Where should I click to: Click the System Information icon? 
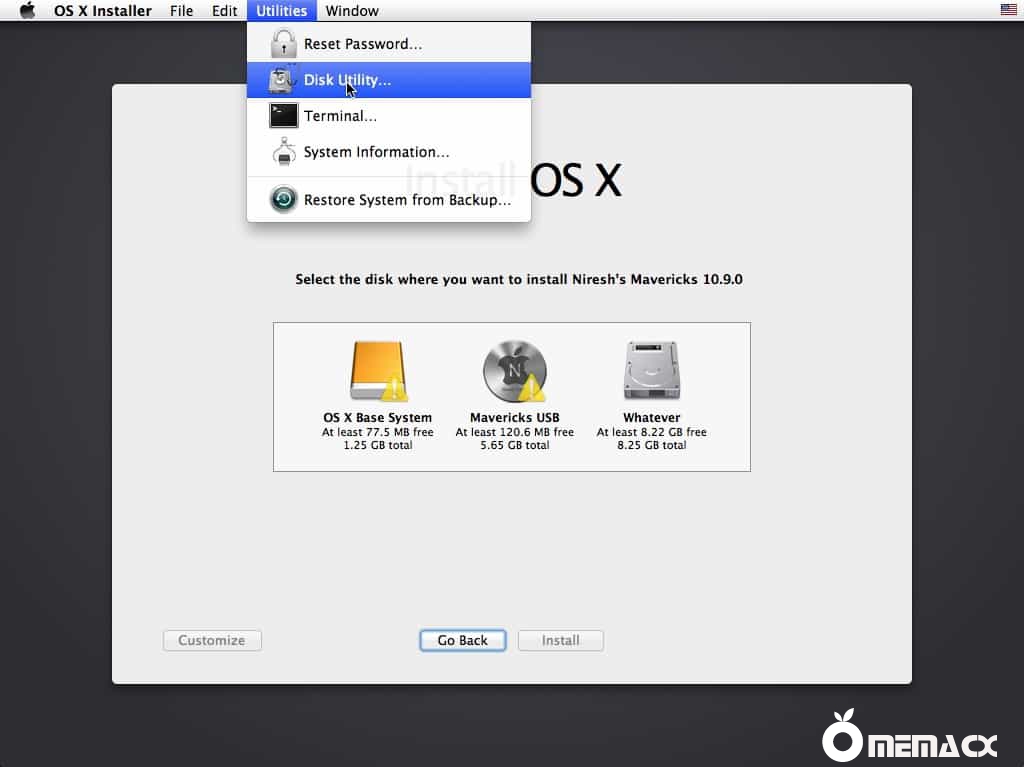click(283, 151)
